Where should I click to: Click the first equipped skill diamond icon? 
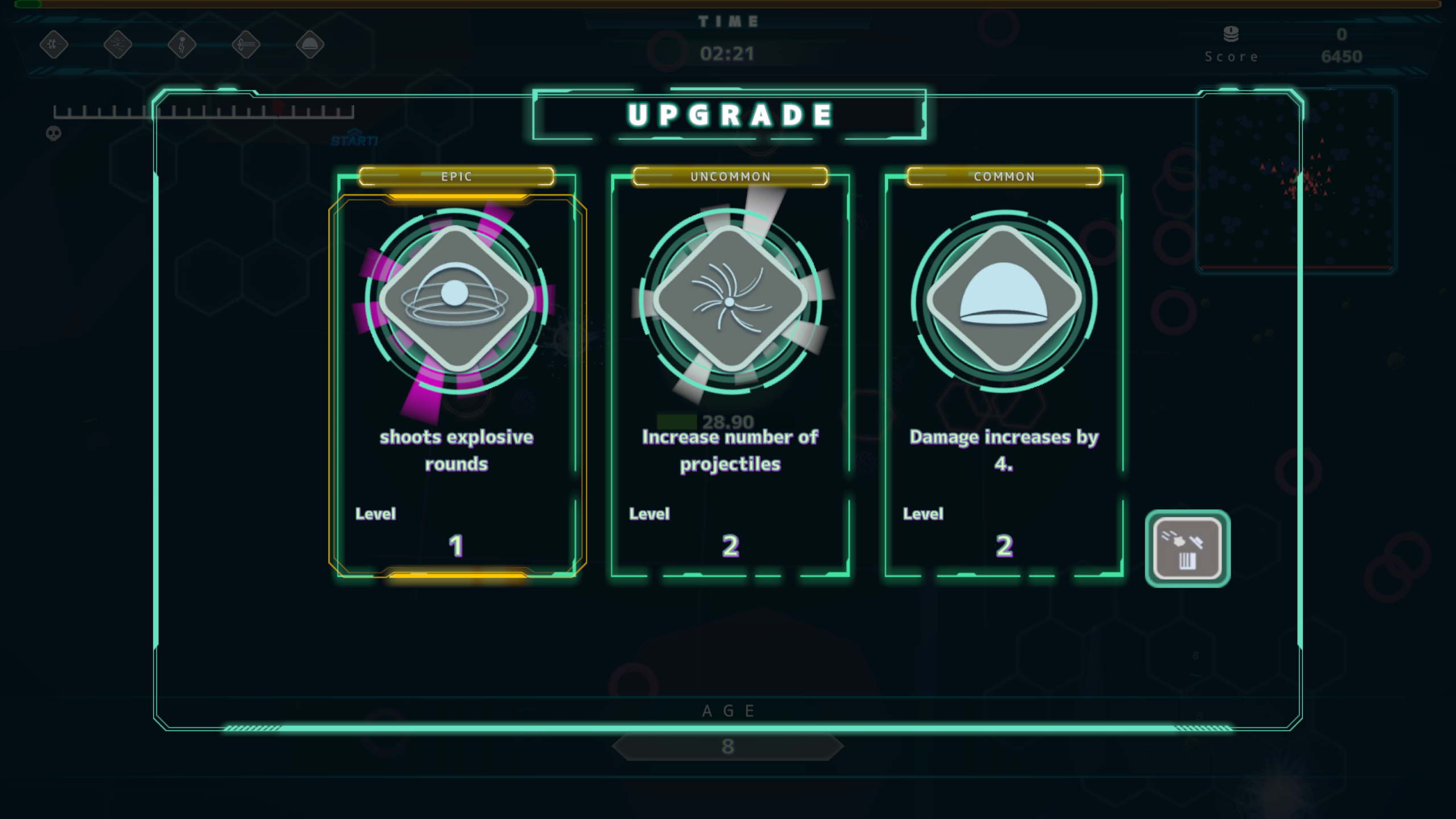(x=54, y=44)
